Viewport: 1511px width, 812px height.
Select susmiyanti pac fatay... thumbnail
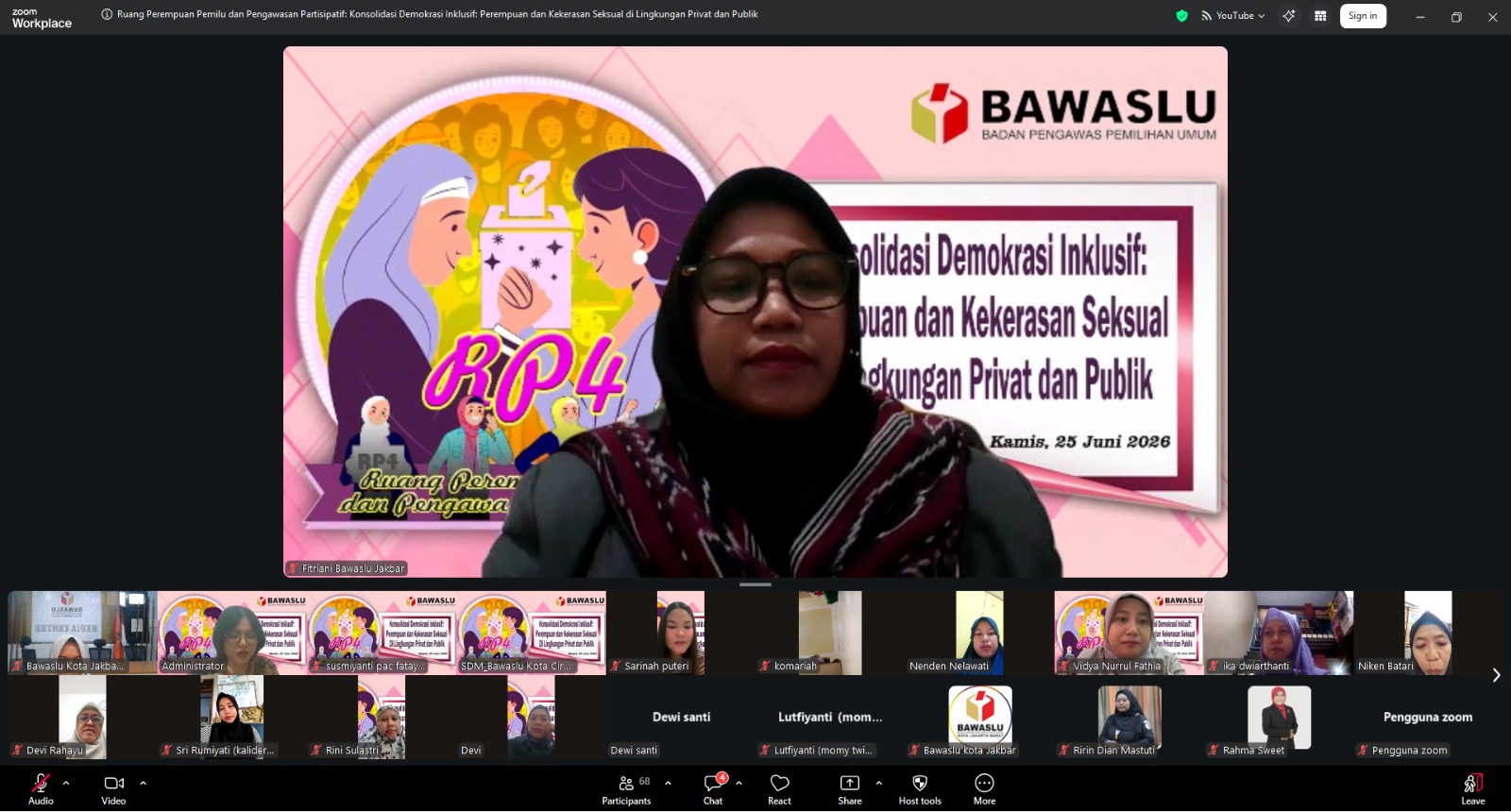point(382,633)
